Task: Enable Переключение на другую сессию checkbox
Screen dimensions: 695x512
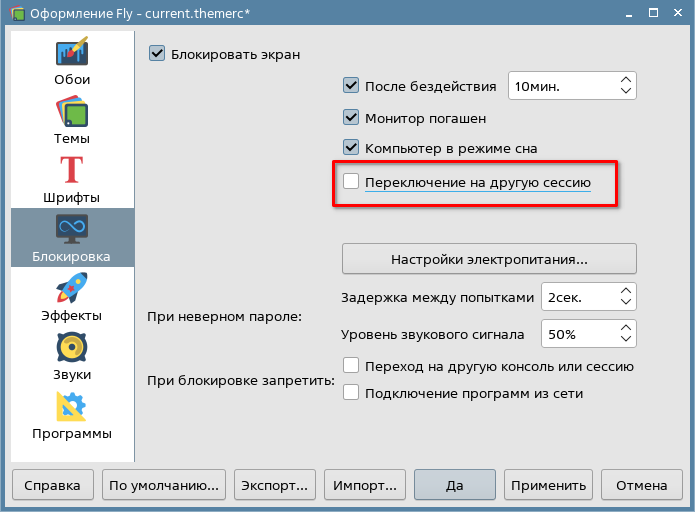Action: coord(351,182)
